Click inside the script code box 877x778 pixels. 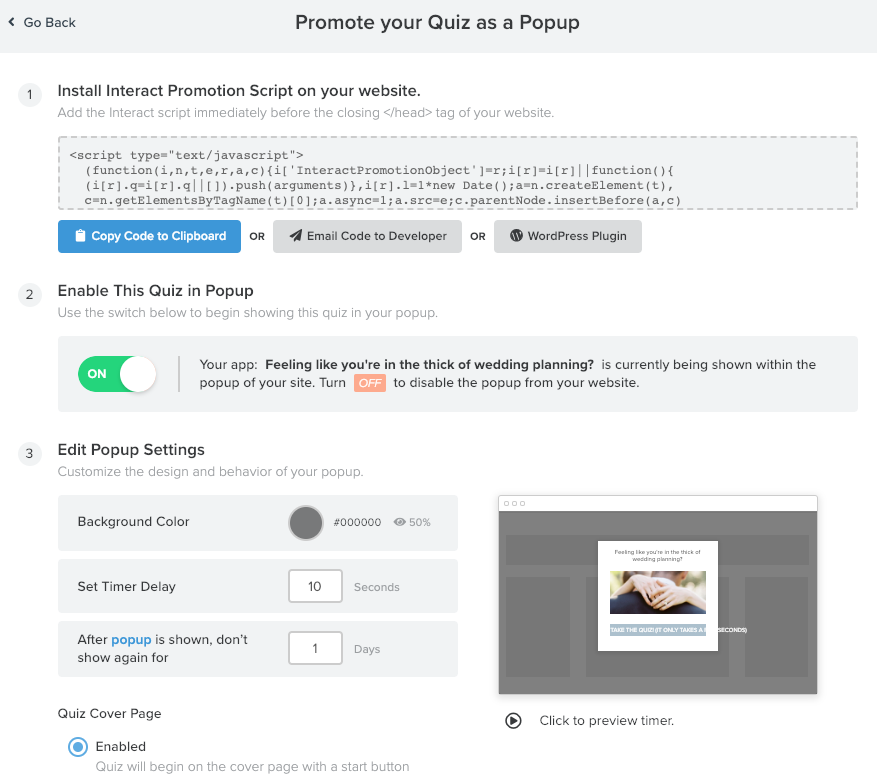coord(458,173)
